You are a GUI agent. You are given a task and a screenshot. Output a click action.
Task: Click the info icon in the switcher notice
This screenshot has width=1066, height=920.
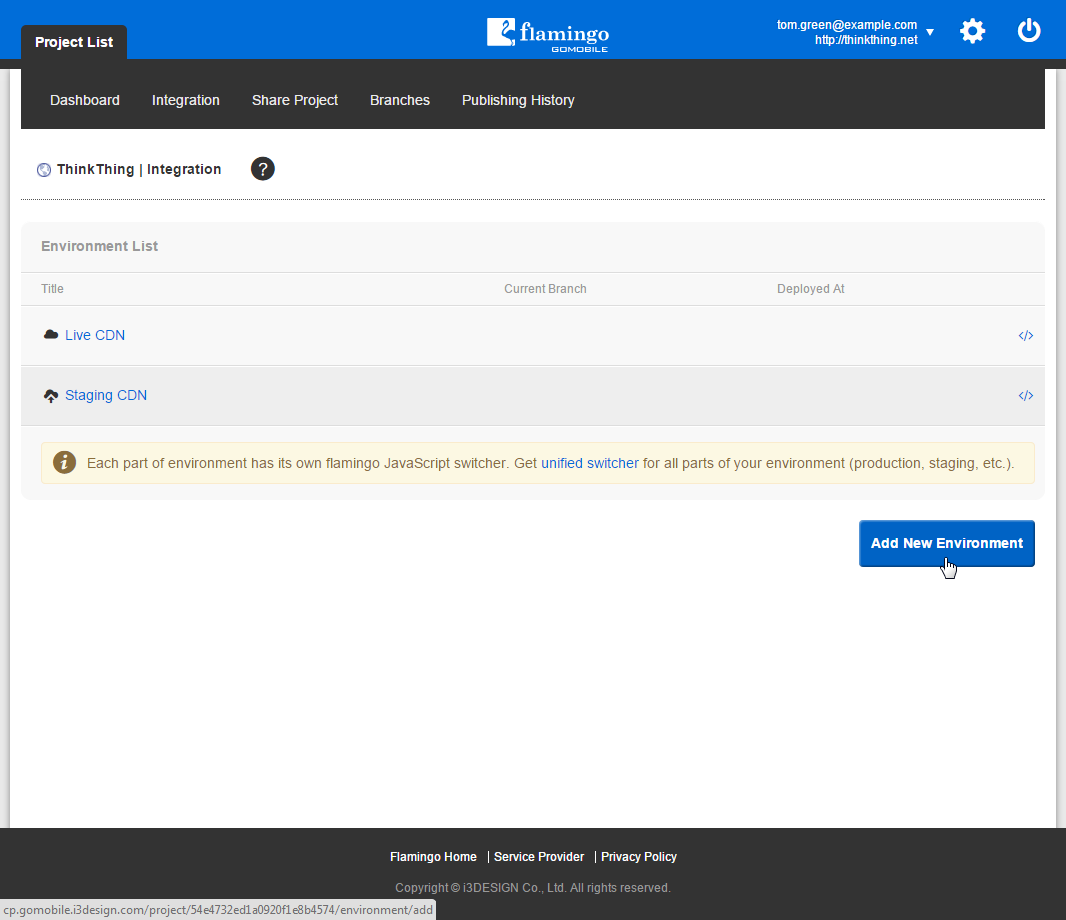click(65, 462)
